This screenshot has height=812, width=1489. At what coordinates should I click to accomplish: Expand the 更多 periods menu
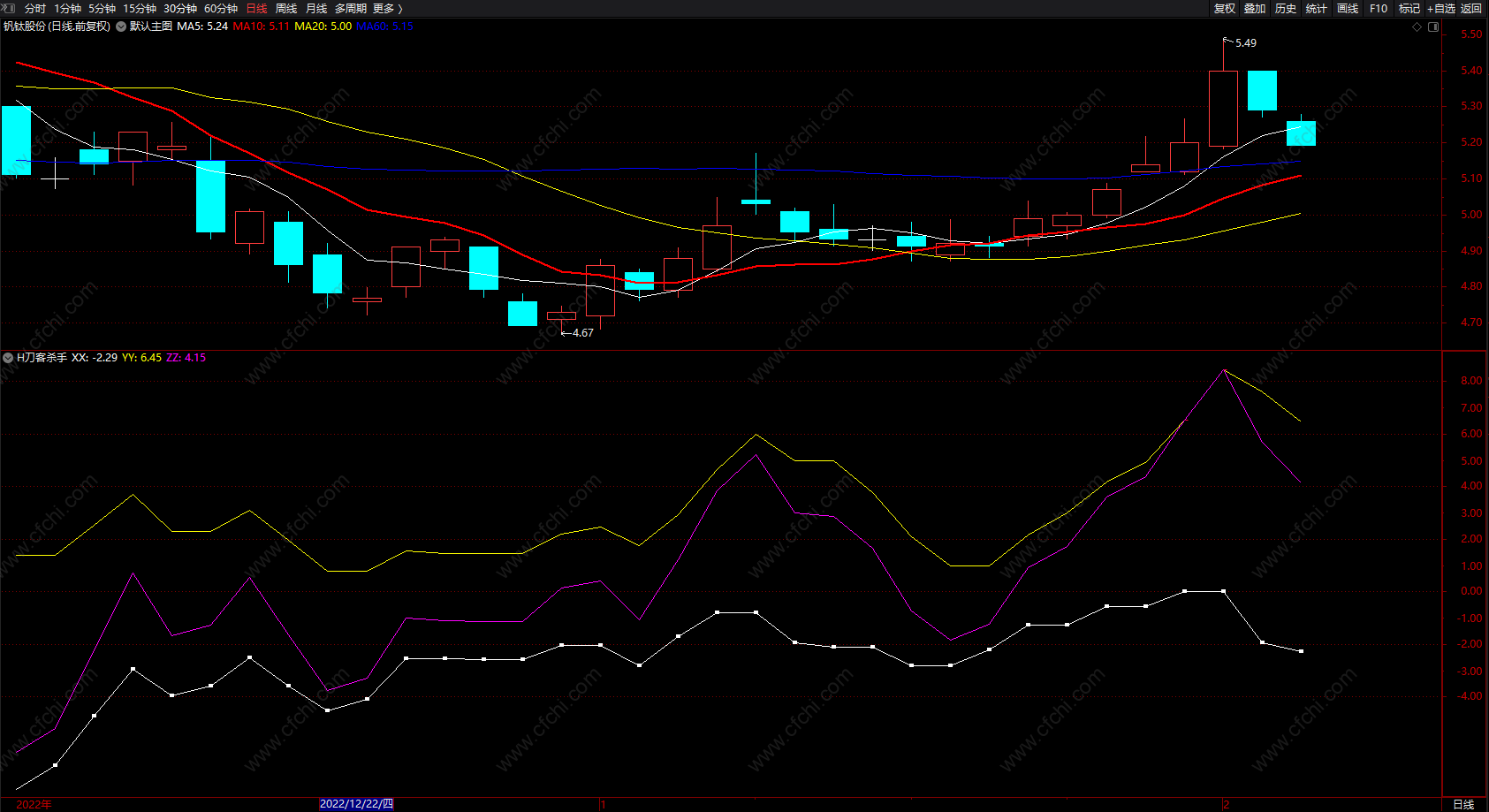387,8
